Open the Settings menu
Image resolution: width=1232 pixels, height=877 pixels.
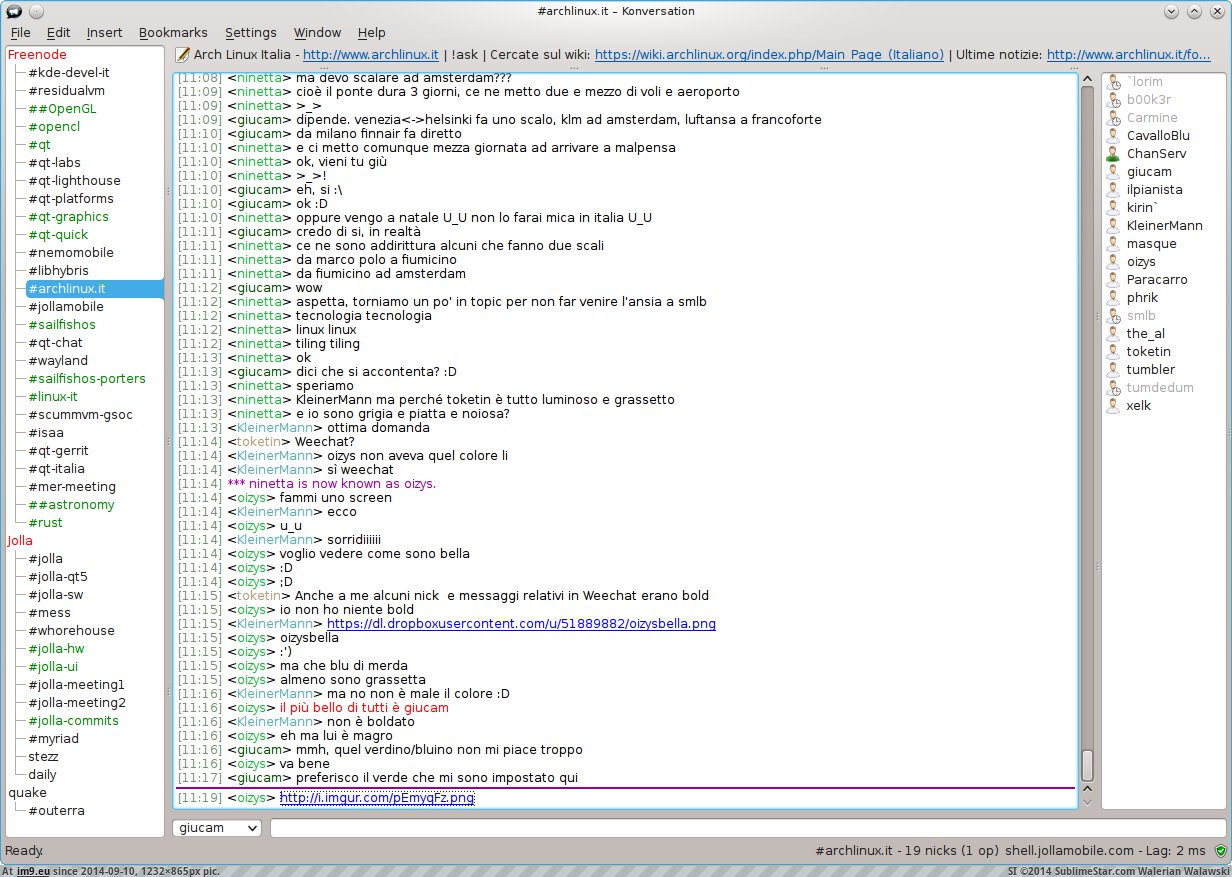pos(251,33)
